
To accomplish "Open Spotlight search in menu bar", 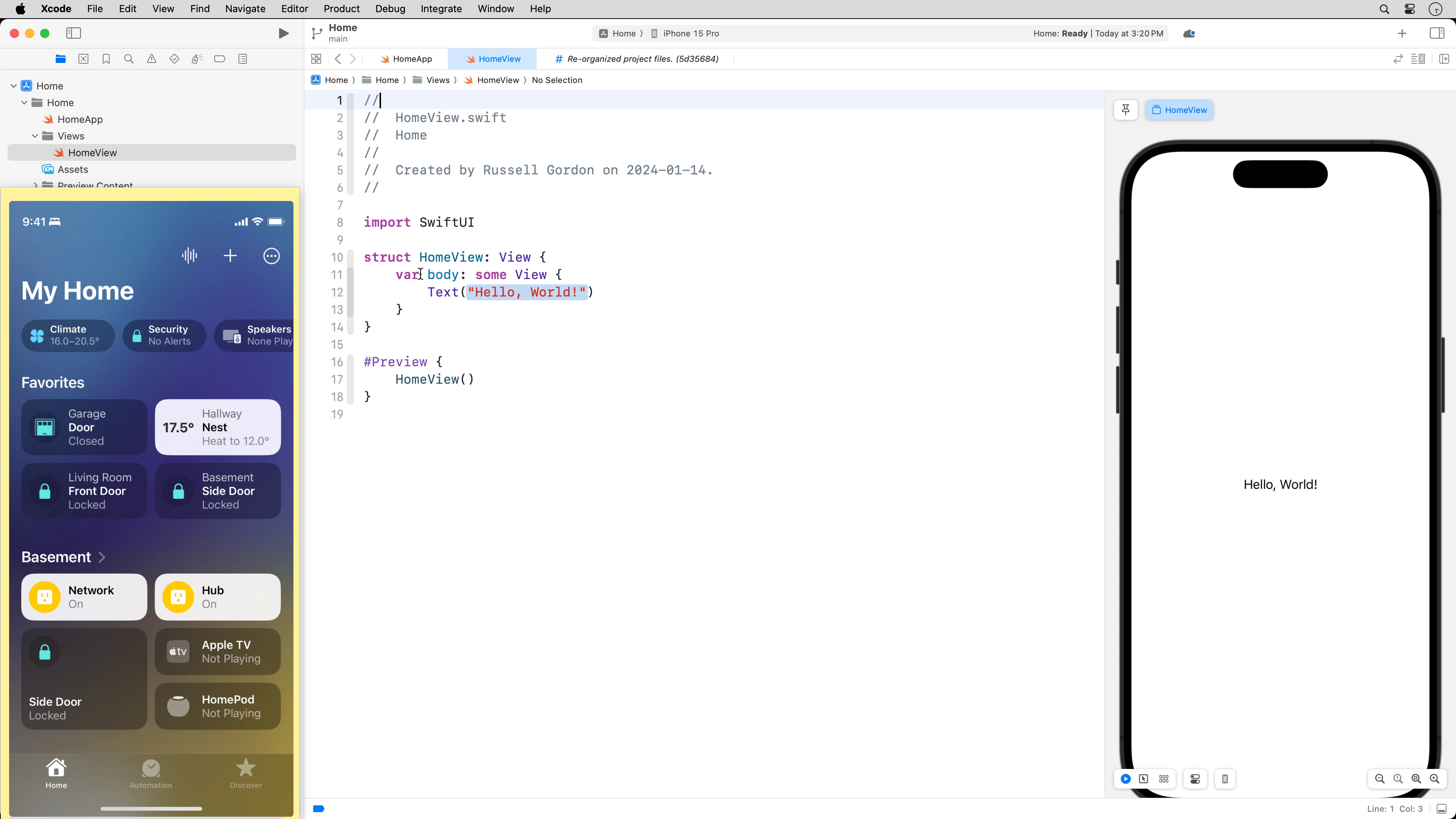I will coord(1384,8).
